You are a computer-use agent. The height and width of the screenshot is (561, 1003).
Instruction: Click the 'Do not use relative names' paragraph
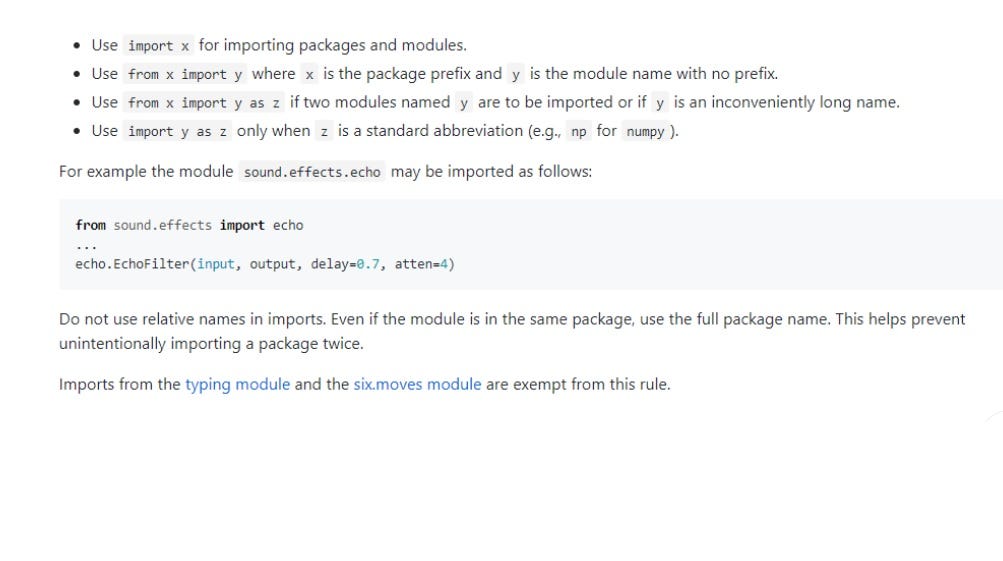[x=512, y=331]
